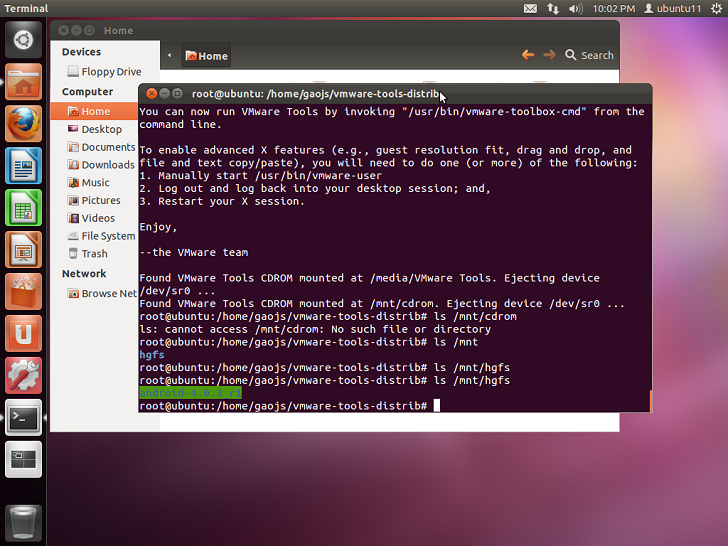Click the Home path bar button
Screen dimensions: 728x546
pyautogui.click(x=206, y=56)
